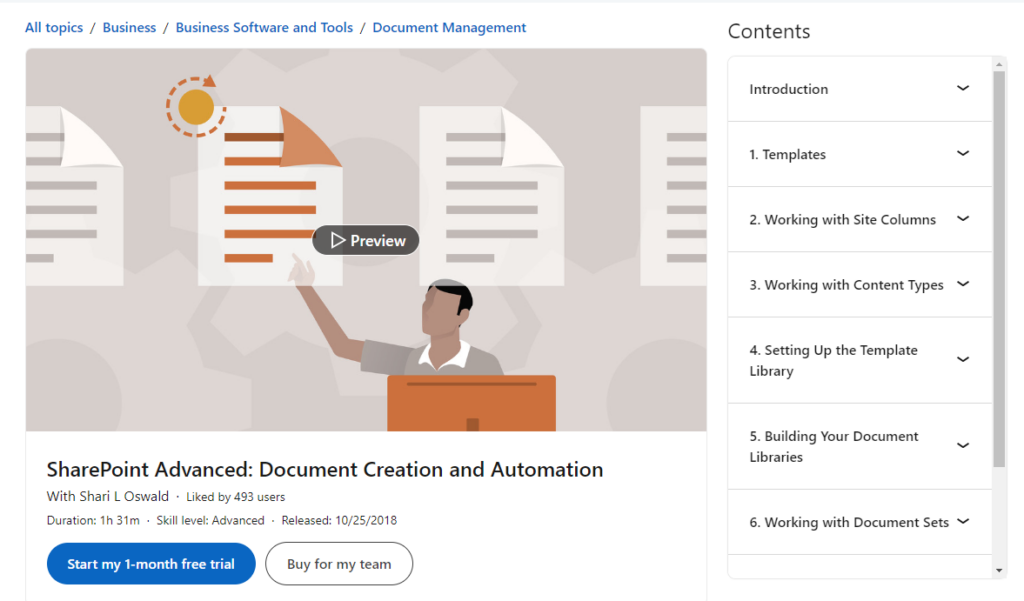Click the Introduction section title

click(788, 89)
